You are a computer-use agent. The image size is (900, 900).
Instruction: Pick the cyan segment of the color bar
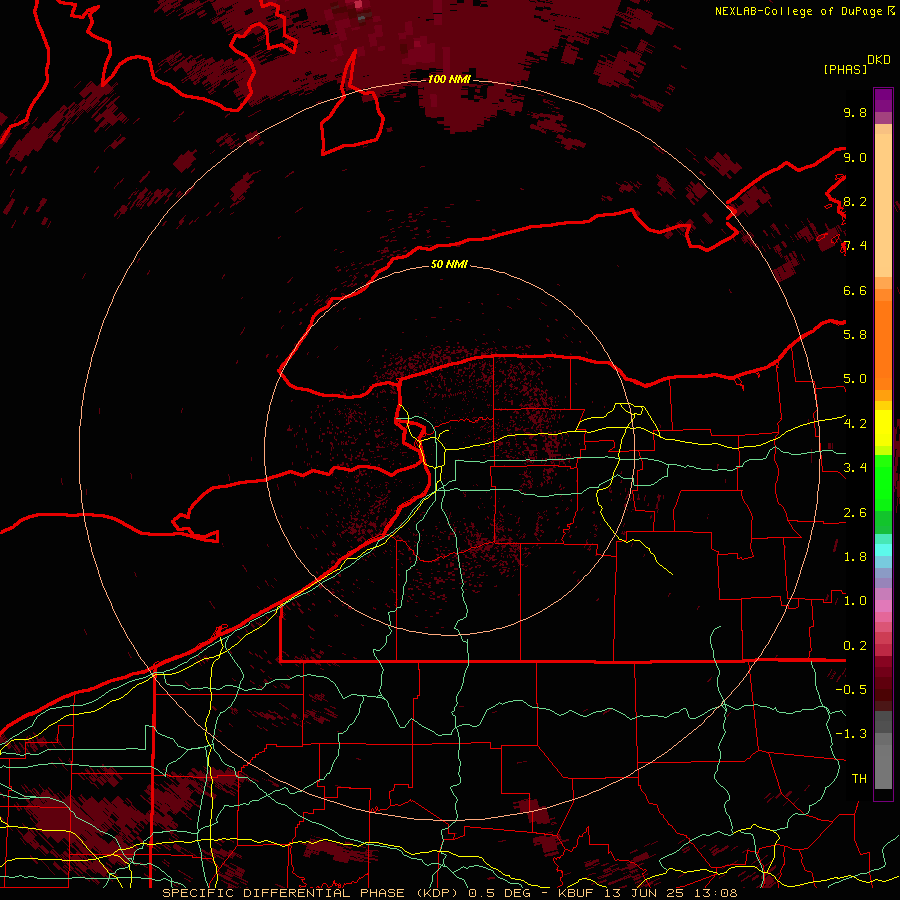[x=883, y=550]
